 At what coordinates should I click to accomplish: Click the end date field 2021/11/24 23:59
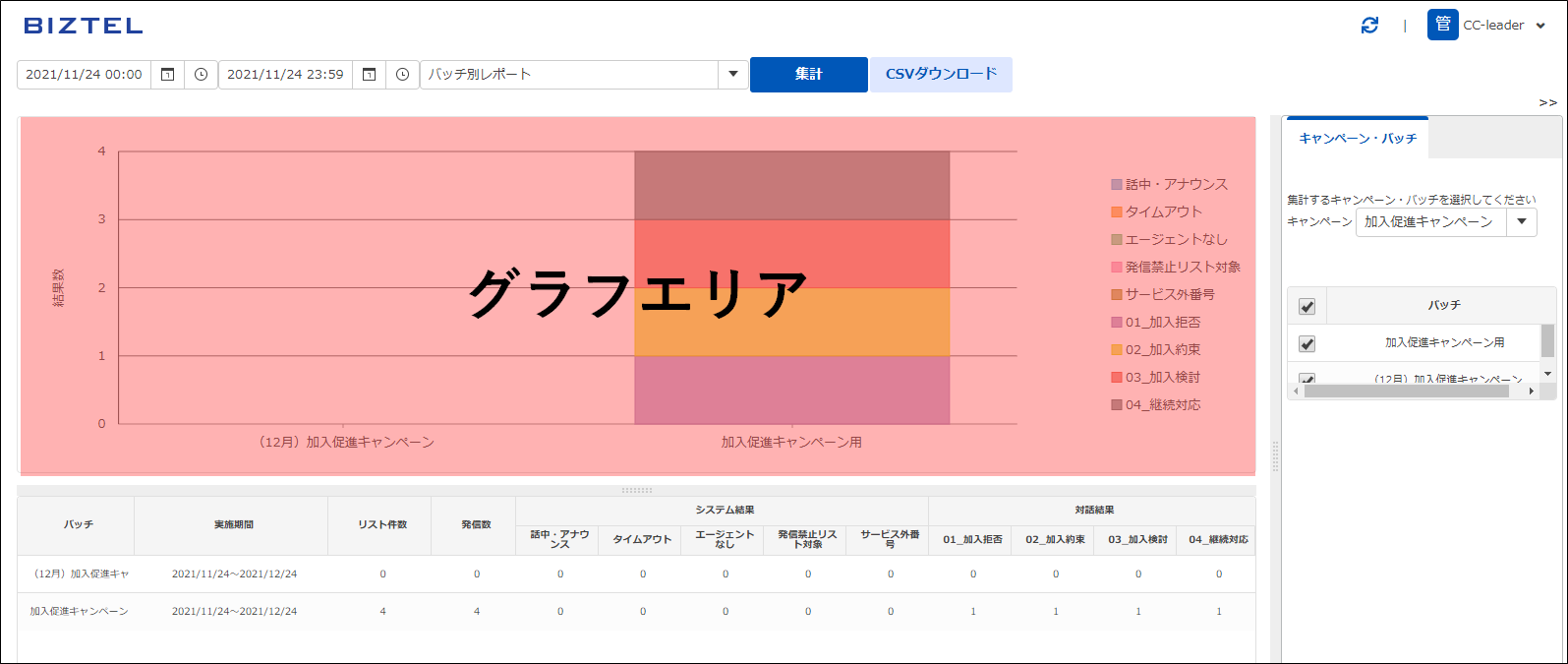[285, 75]
